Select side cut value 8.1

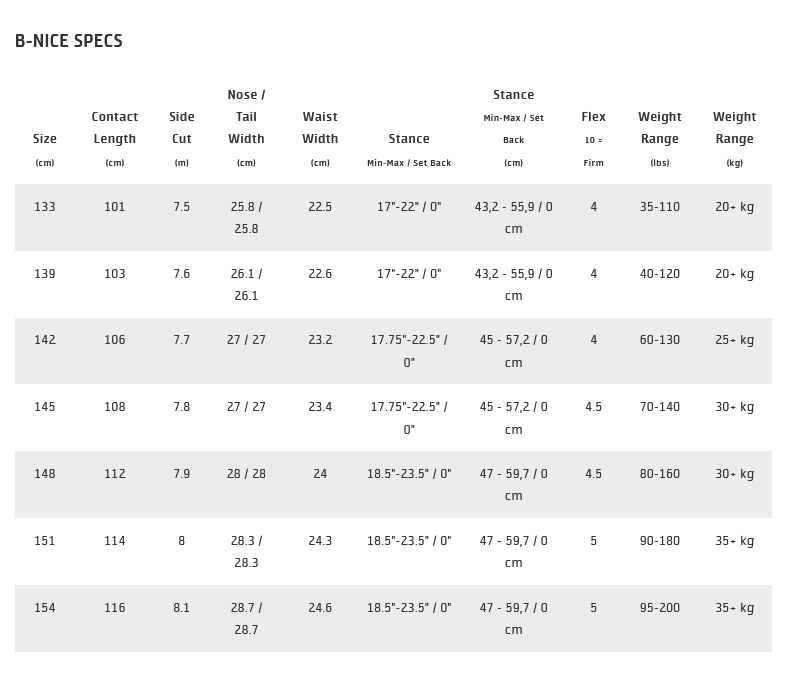coord(181,608)
